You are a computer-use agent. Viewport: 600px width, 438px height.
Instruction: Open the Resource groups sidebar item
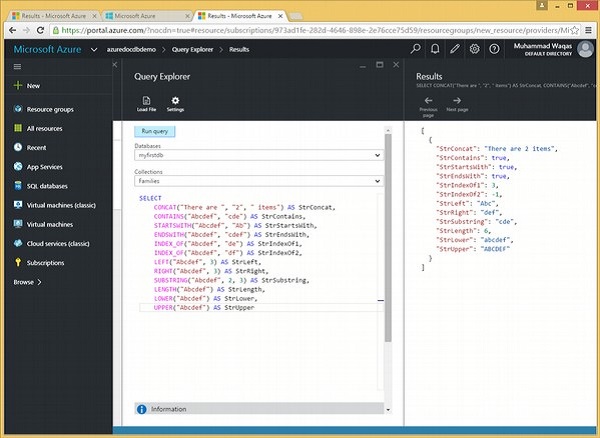pyautogui.click(x=48, y=108)
